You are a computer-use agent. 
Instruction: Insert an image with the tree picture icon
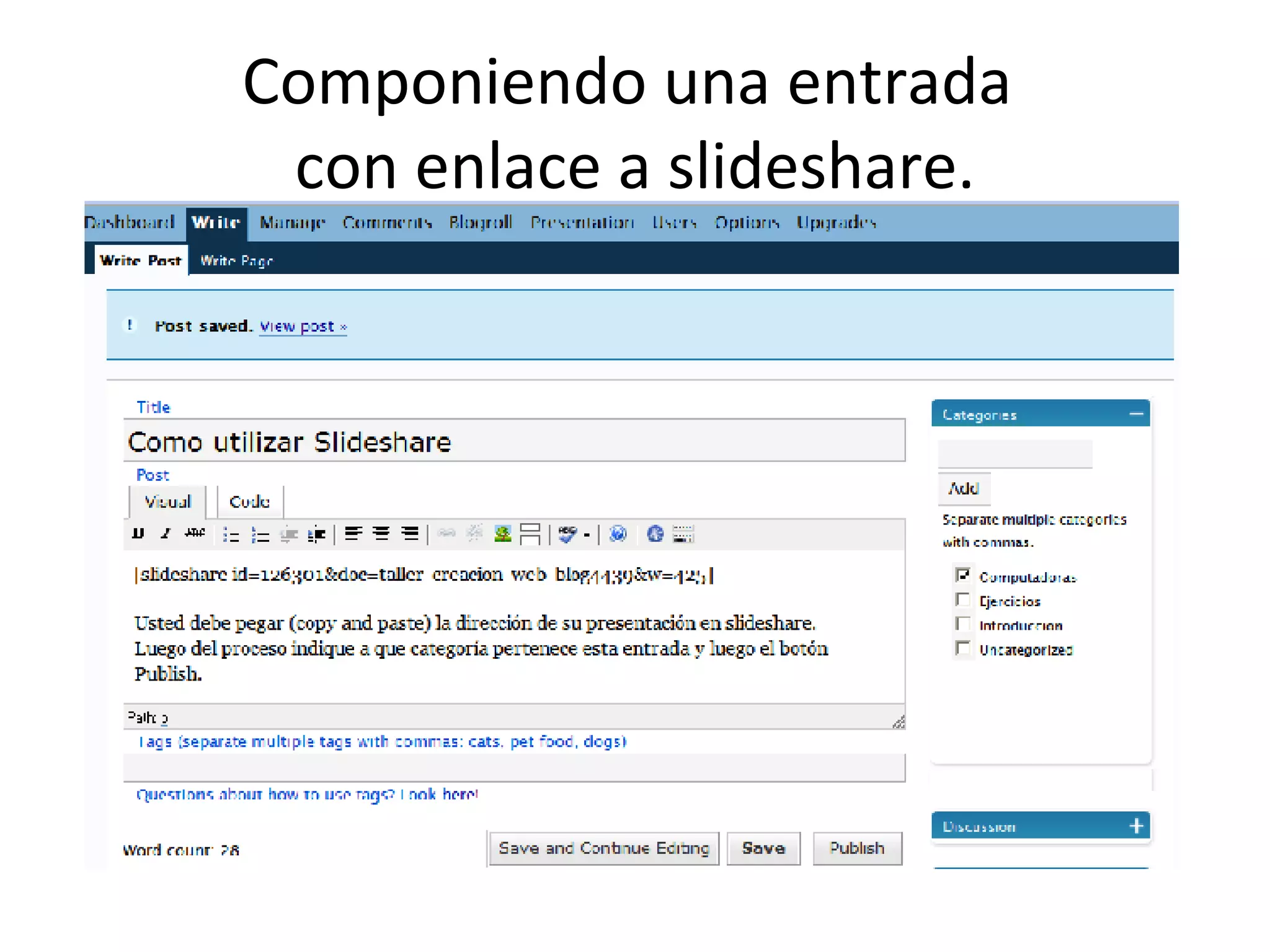pos(503,534)
